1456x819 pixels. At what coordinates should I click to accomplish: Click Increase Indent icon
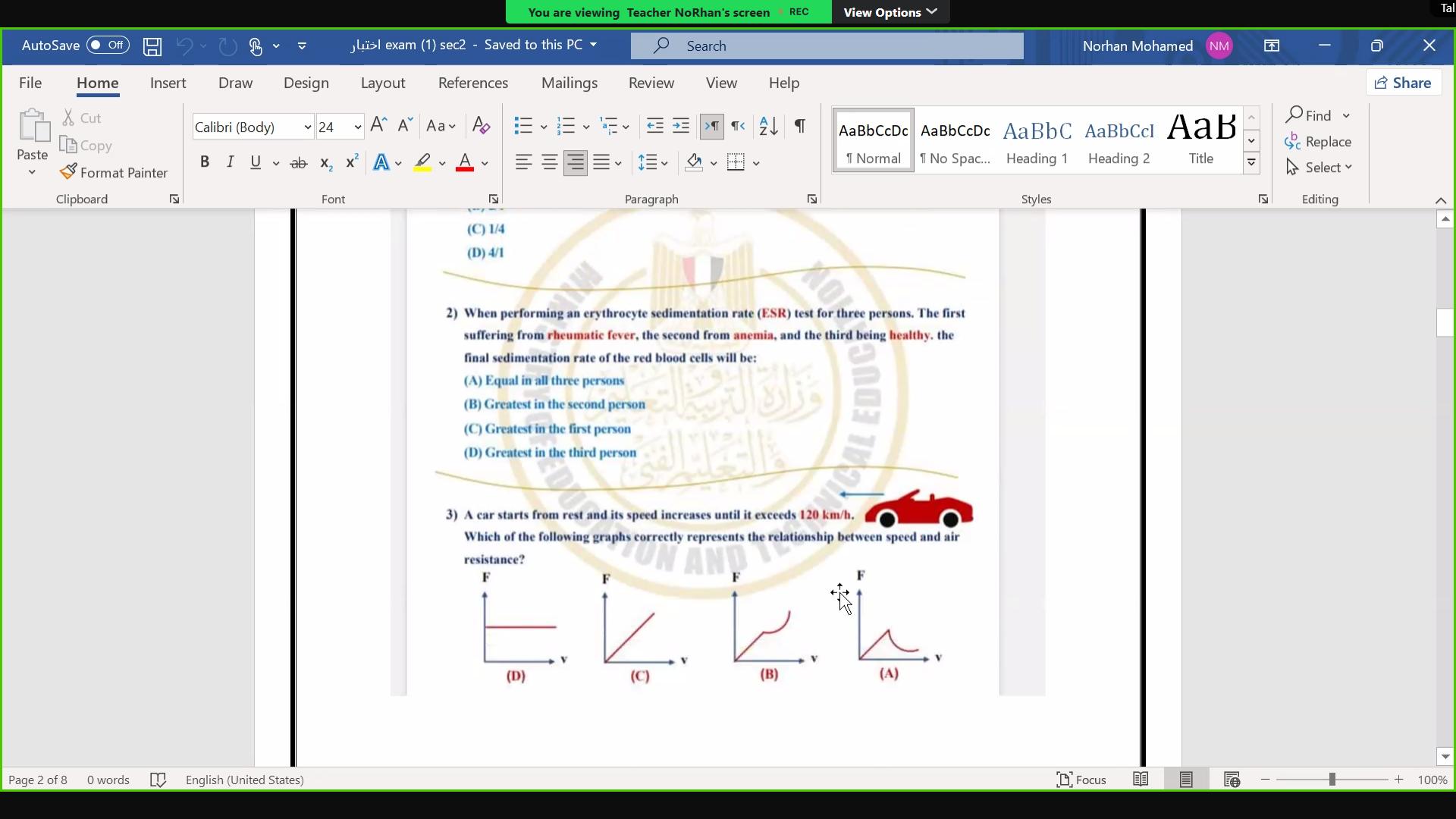pos(681,126)
